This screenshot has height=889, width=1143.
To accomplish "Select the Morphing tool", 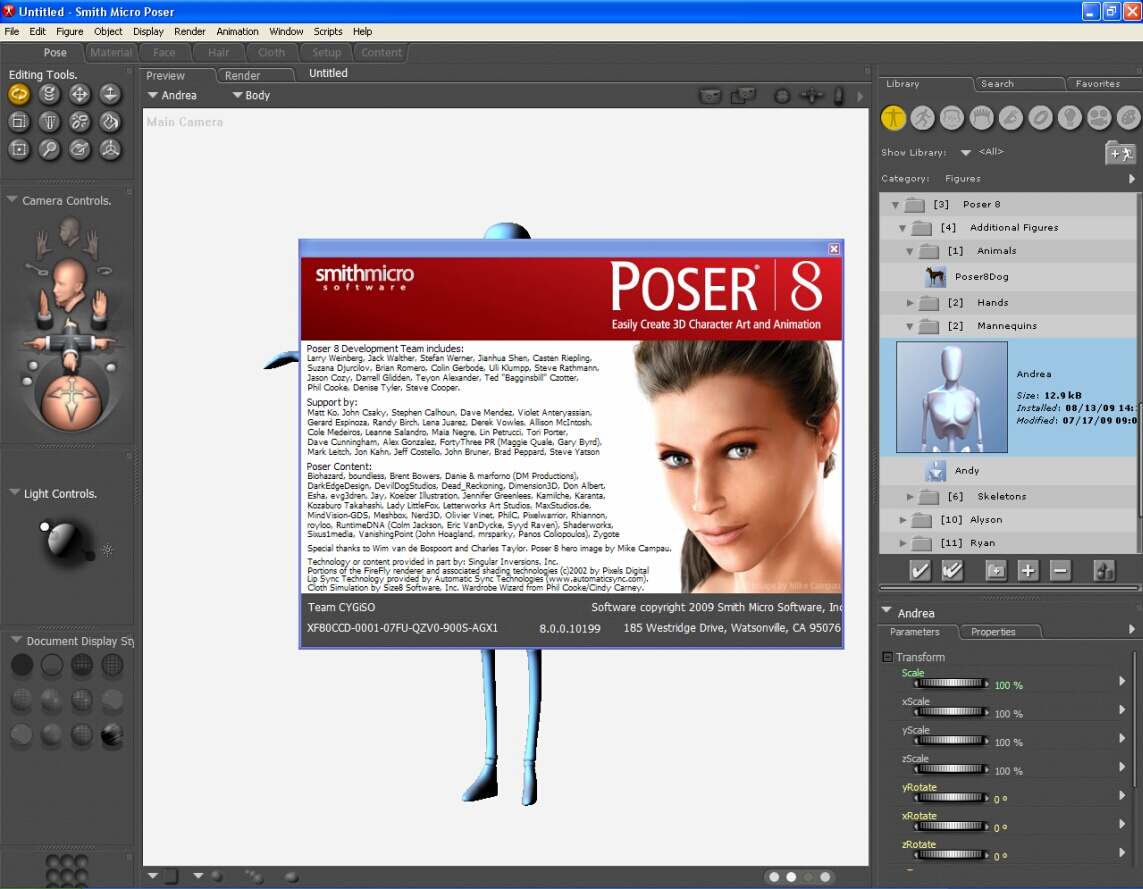I will coord(79,149).
